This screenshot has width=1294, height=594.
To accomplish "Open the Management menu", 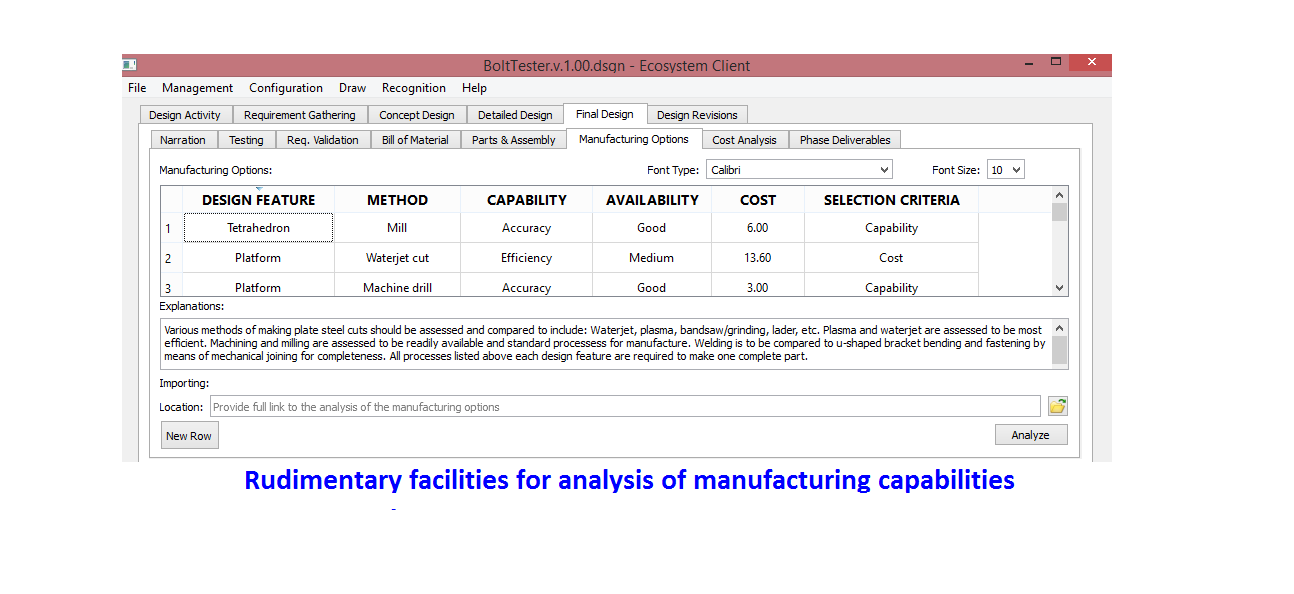I will click(x=197, y=88).
